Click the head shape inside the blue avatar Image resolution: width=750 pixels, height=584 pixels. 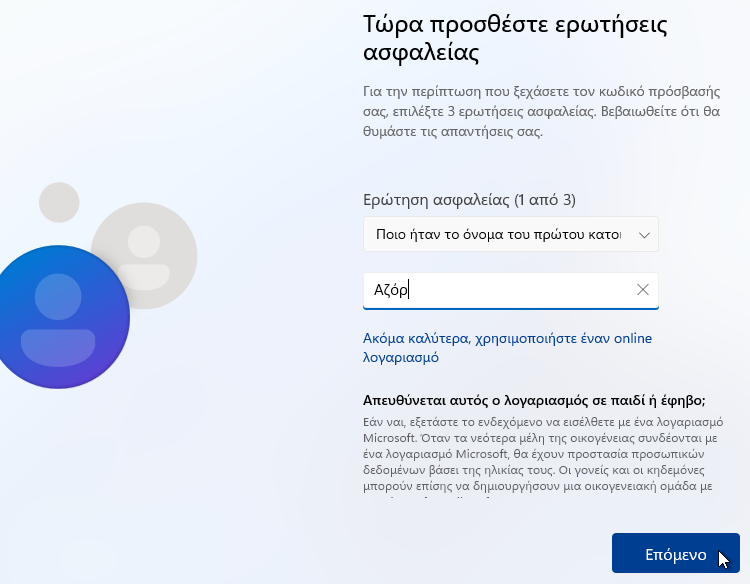pyautogui.click(x=58, y=297)
